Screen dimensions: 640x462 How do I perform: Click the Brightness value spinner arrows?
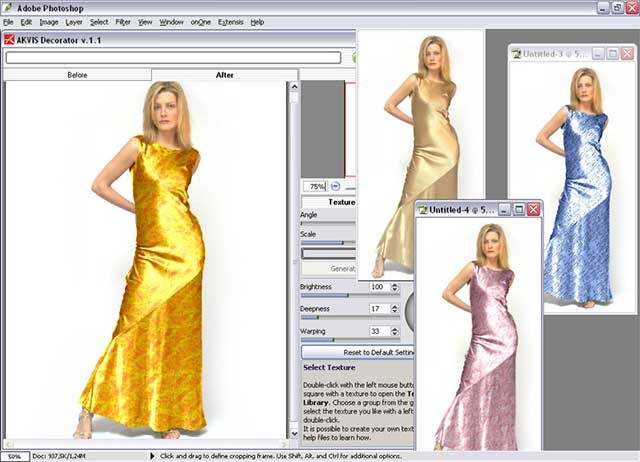(394, 287)
